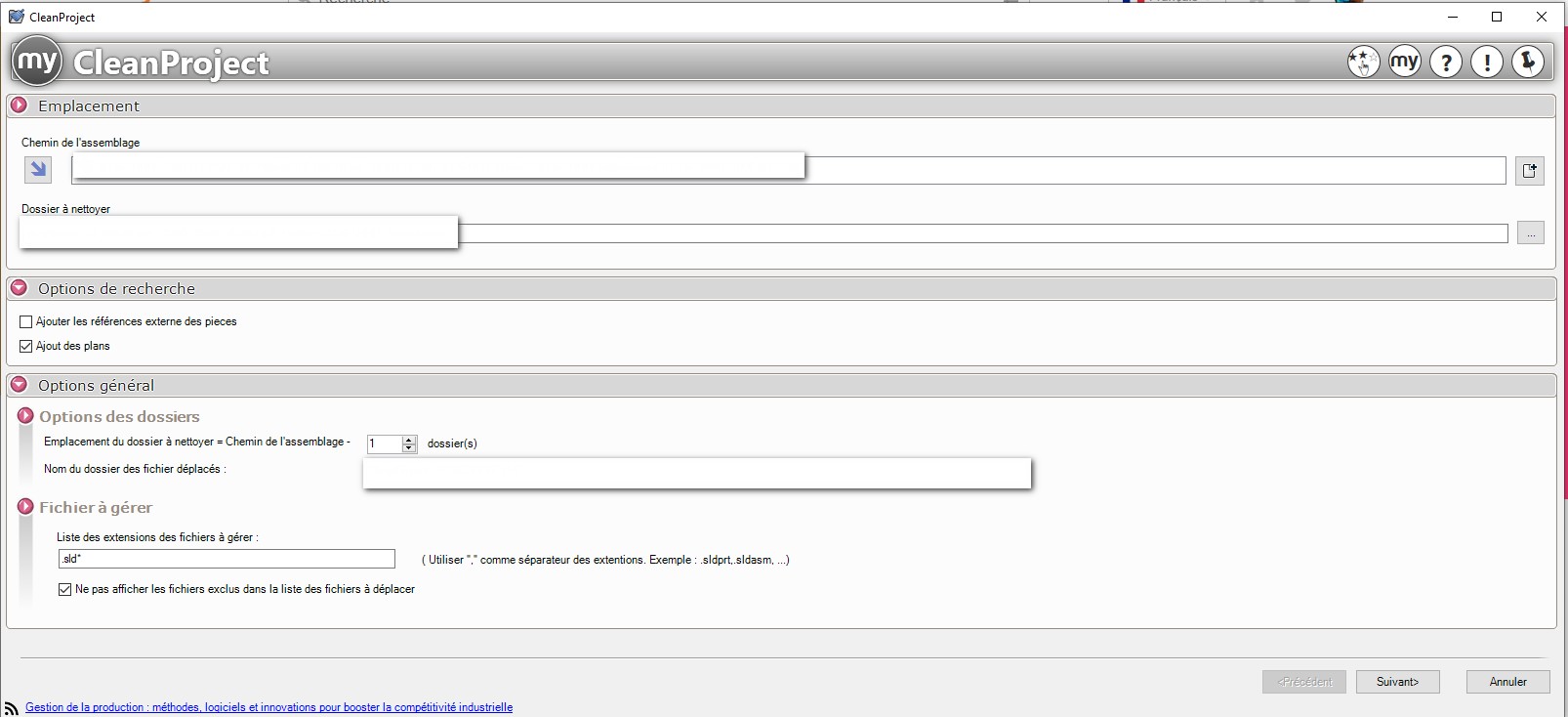Click the file browse icon ending the assembly path row
This screenshot has width=1568, height=717.
tap(1530, 171)
